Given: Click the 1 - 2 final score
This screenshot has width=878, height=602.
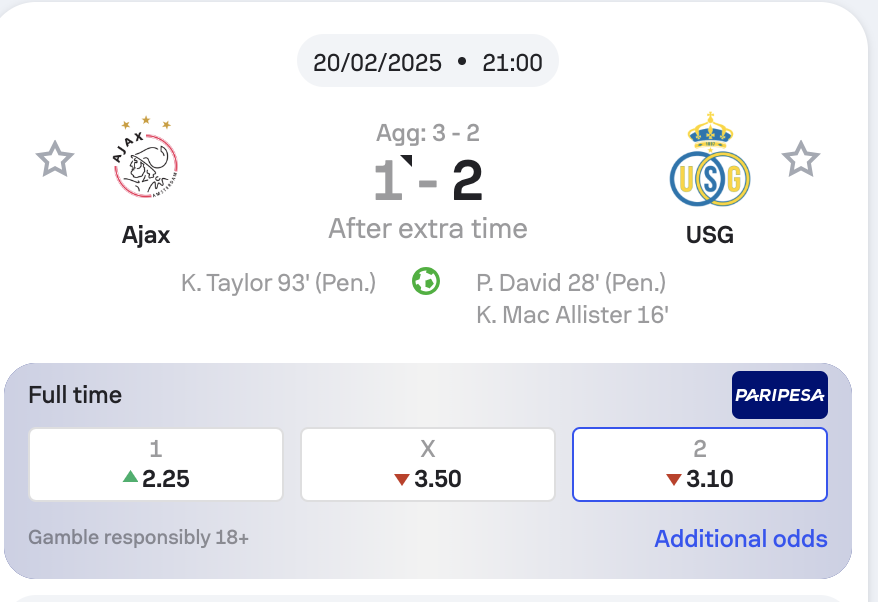Looking at the screenshot, I should [x=428, y=180].
